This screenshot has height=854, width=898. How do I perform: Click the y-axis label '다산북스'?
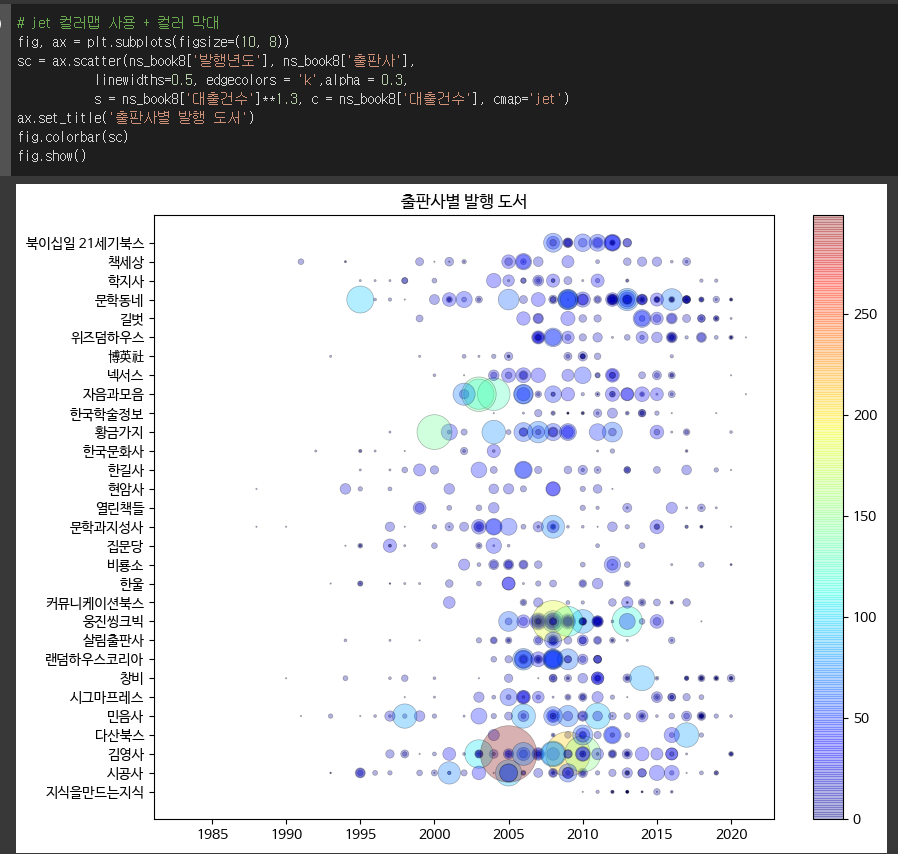pos(120,735)
